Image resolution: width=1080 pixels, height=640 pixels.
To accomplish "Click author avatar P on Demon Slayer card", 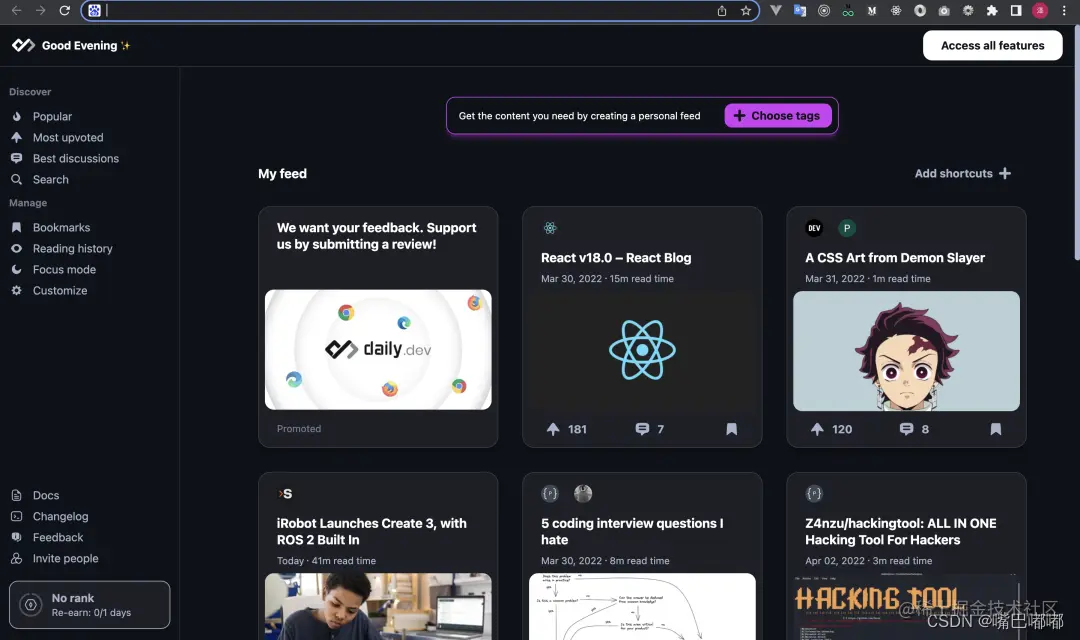I will 847,228.
